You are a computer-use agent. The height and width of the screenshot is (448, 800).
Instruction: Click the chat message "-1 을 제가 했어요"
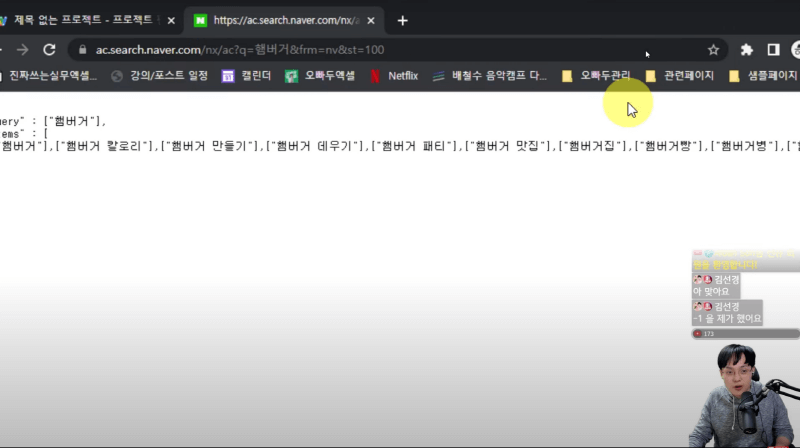(727, 318)
